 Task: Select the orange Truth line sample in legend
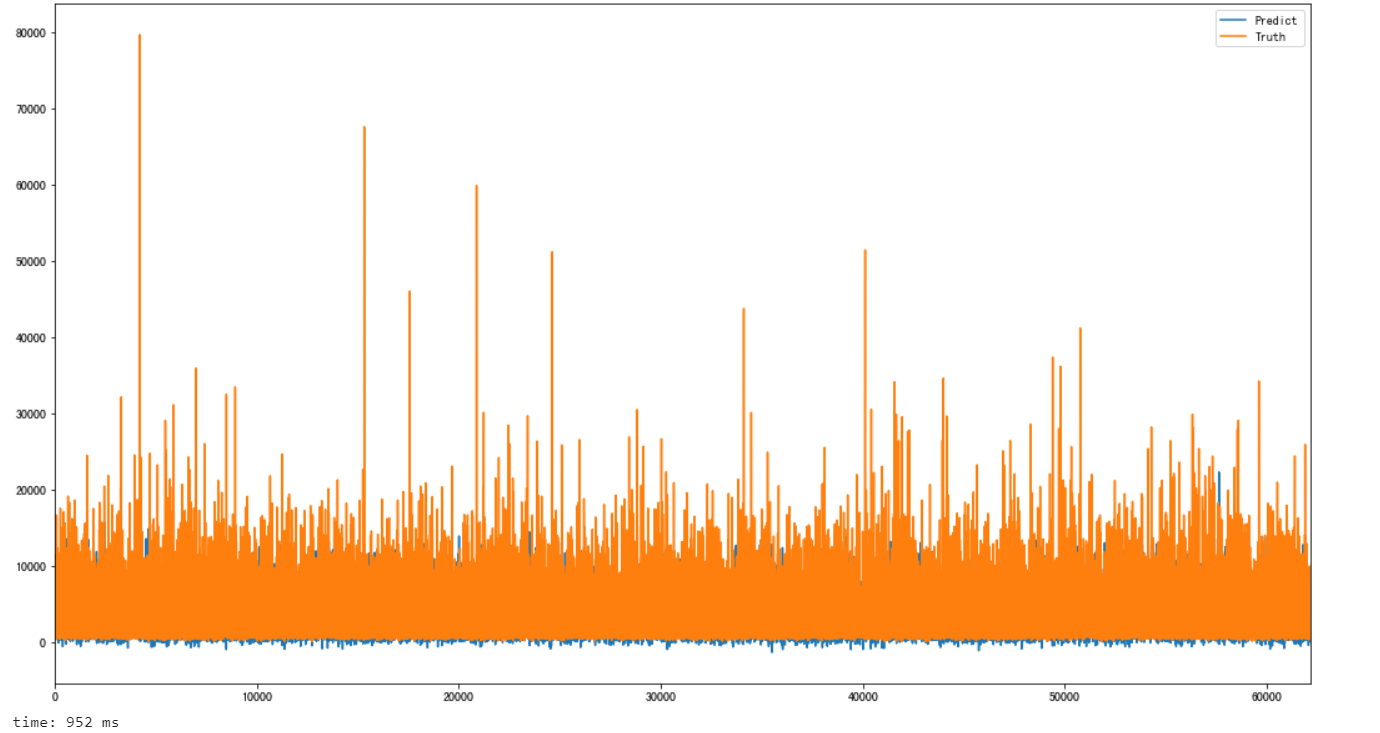click(1233, 37)
